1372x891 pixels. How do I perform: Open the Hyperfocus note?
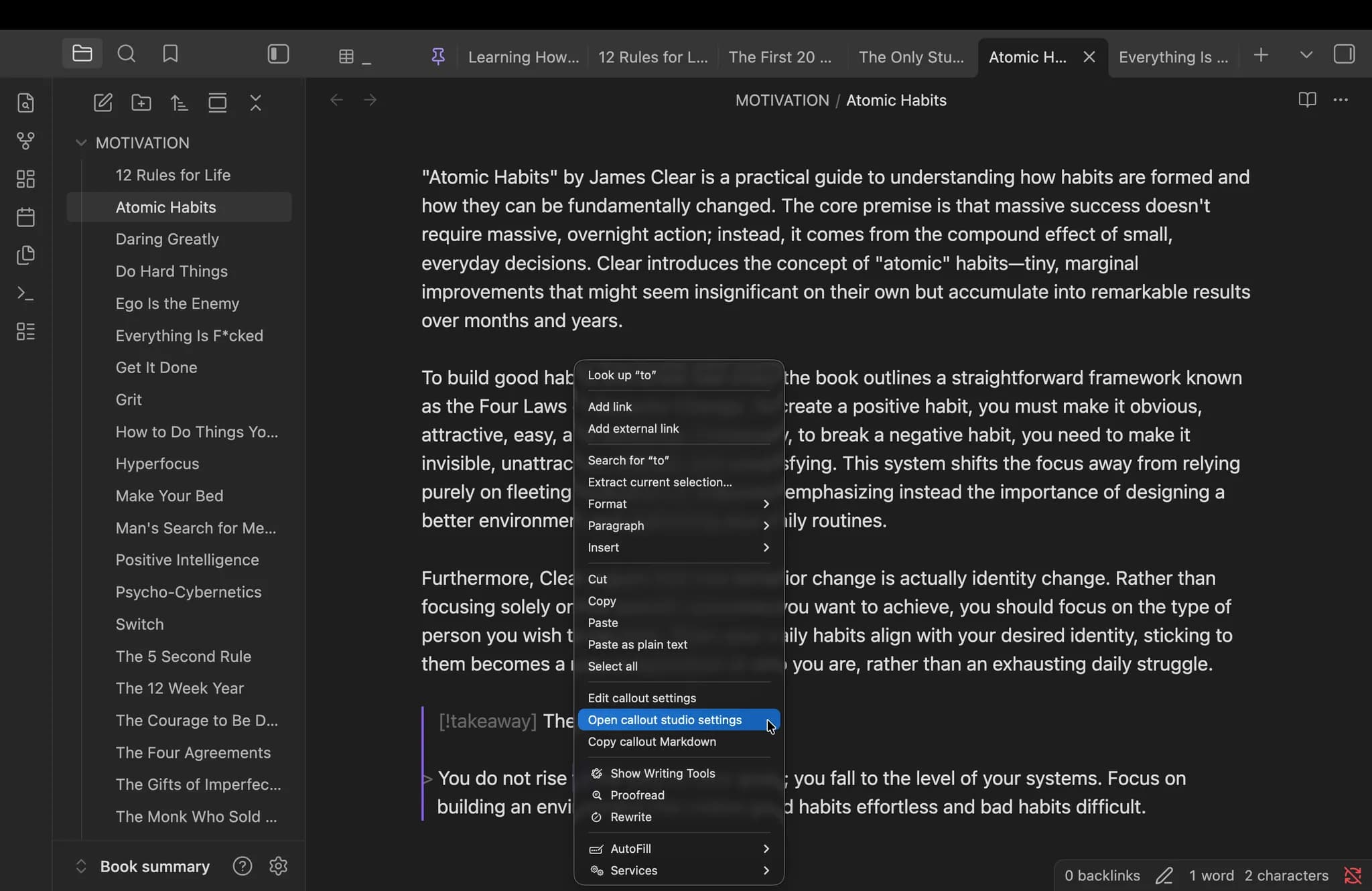point(180,464)
